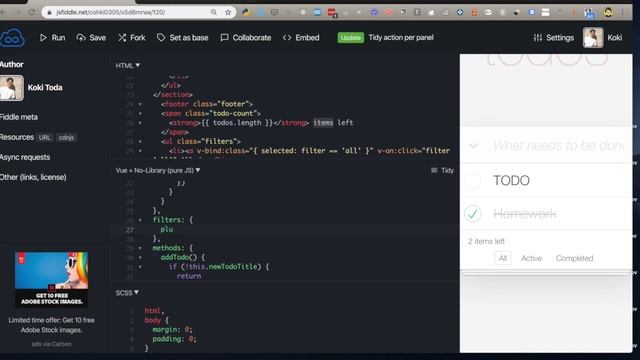Expand the Fiddle meta section
This screenshot has width=640, height=360.
[x=19, y=117]
